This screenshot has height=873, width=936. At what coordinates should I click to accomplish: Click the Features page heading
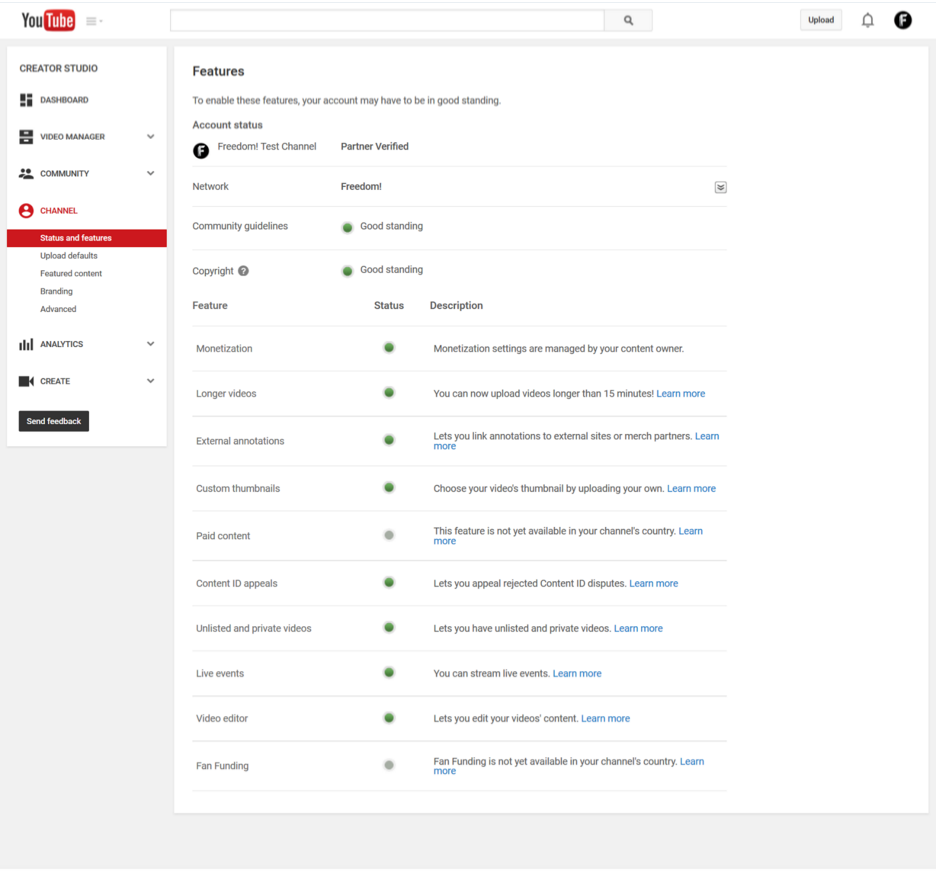point(218,72)
